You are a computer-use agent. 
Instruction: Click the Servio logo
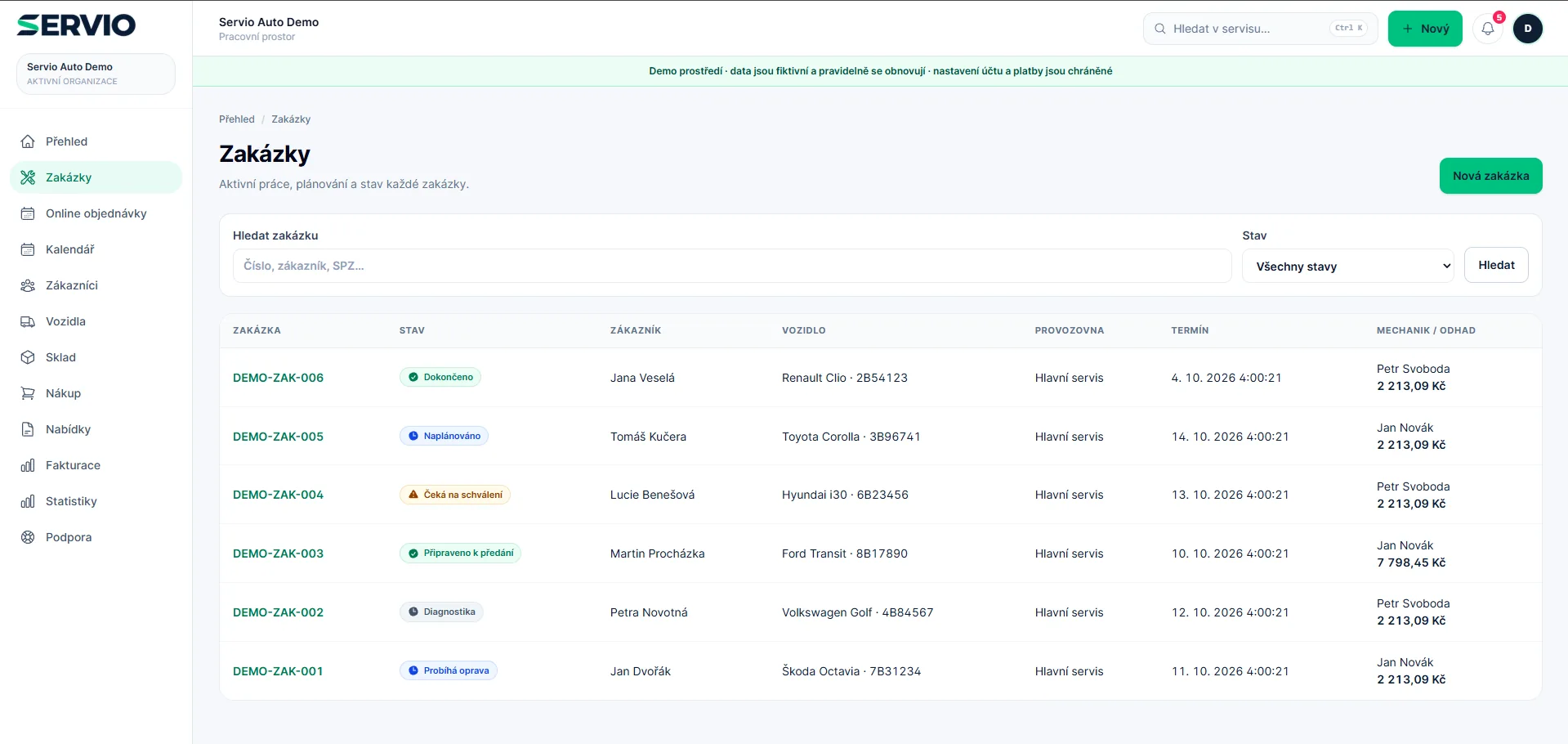76,25
